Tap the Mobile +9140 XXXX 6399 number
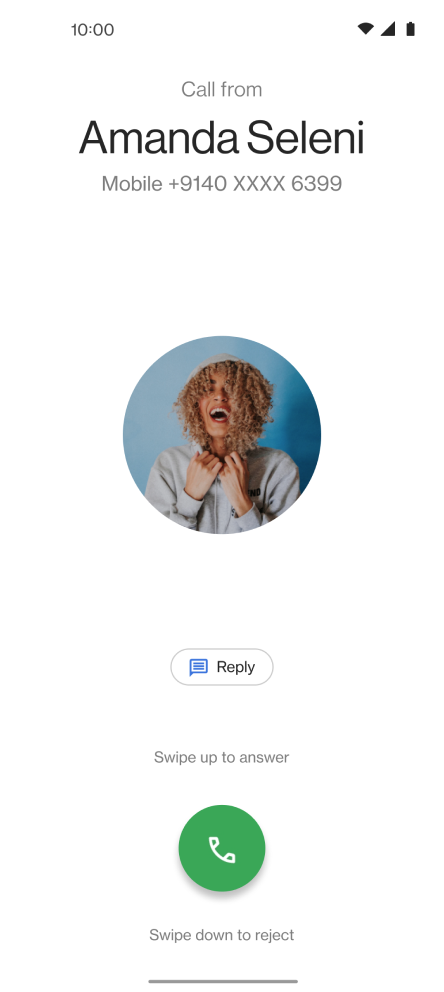The height and width of the screenshot is (992, 444). coord(222,183)
